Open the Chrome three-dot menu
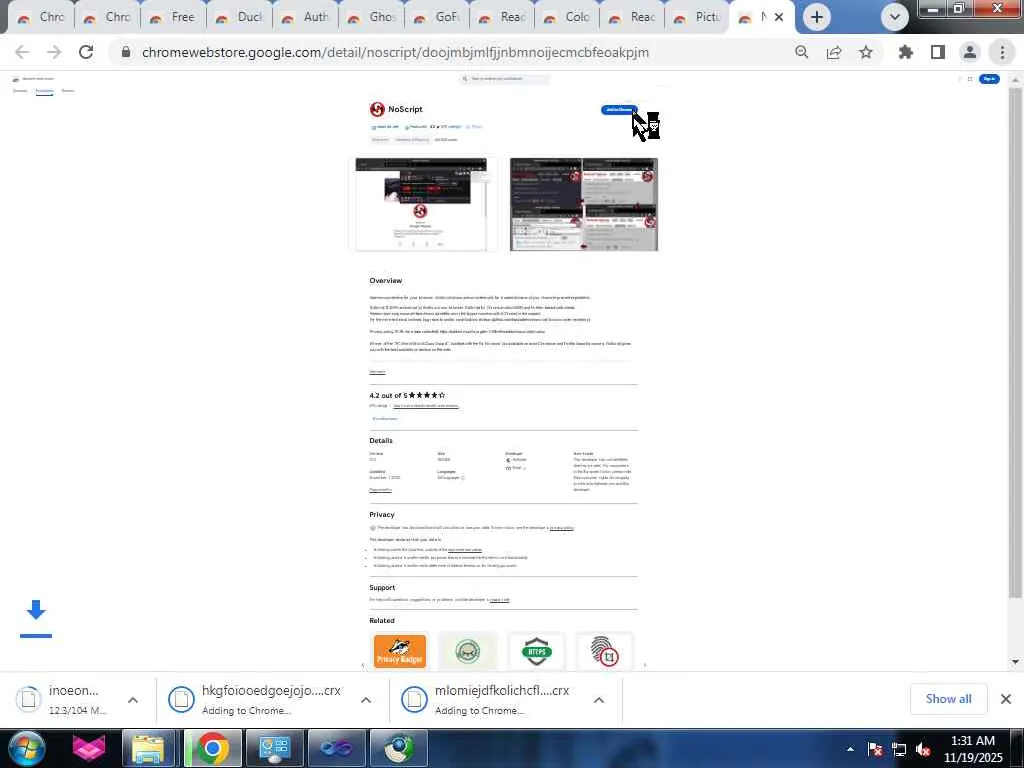This screenshot has height=768, width=1024. point(1002,52)
